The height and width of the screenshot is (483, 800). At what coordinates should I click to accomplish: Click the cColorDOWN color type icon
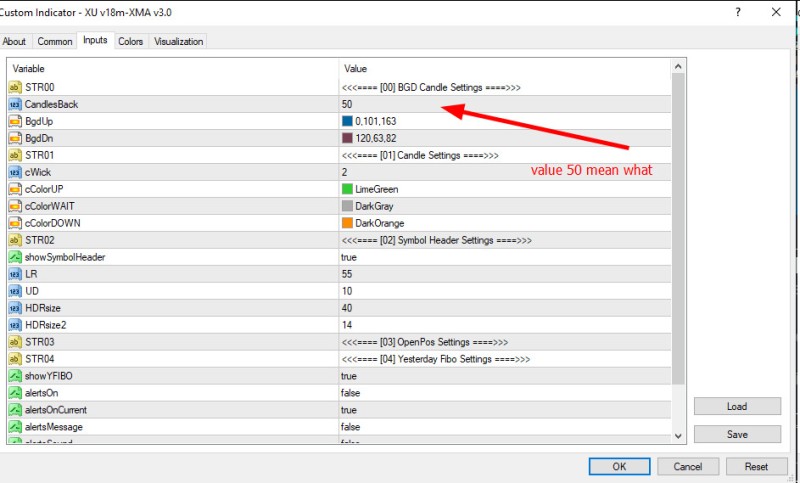pos(15,223)
